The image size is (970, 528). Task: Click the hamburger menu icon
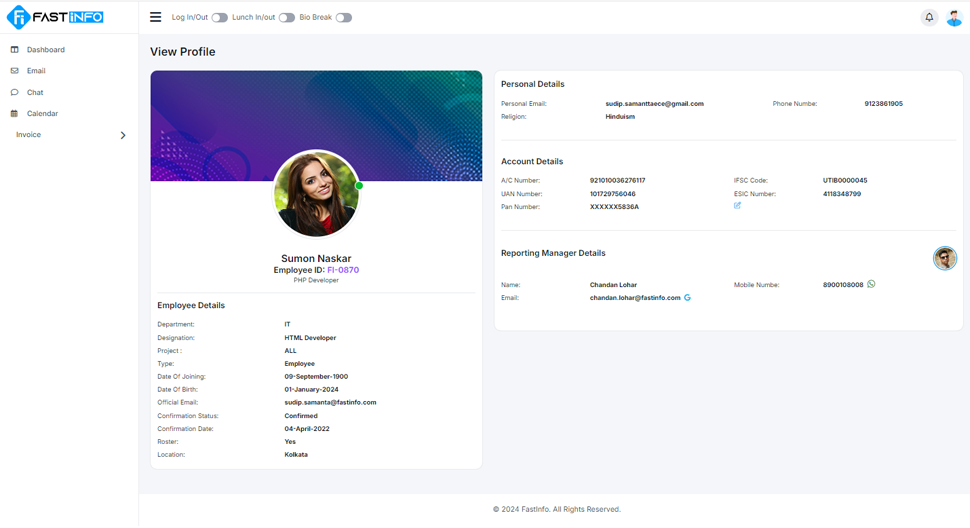coord(155,17)
